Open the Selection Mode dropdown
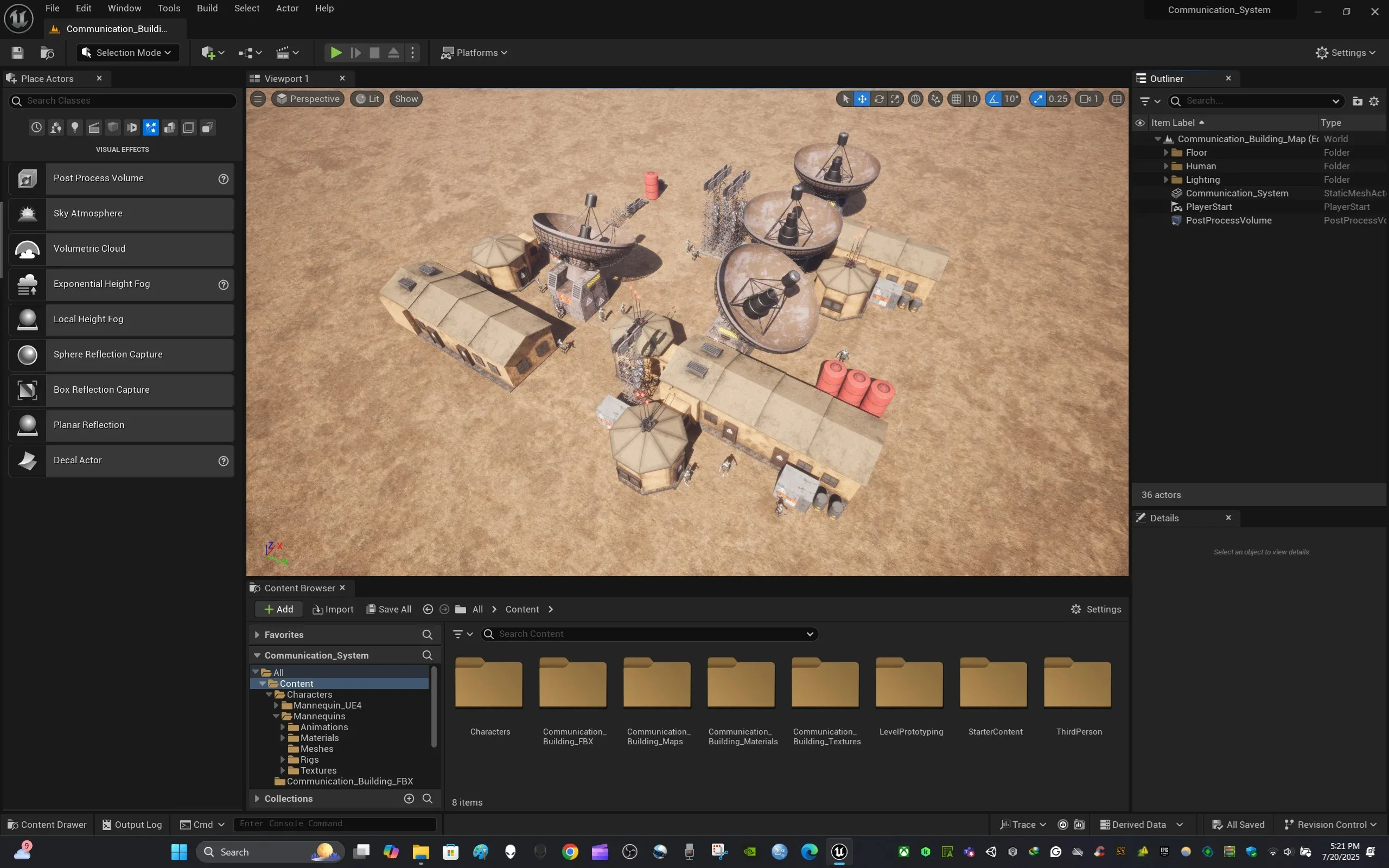 (128, 53)
